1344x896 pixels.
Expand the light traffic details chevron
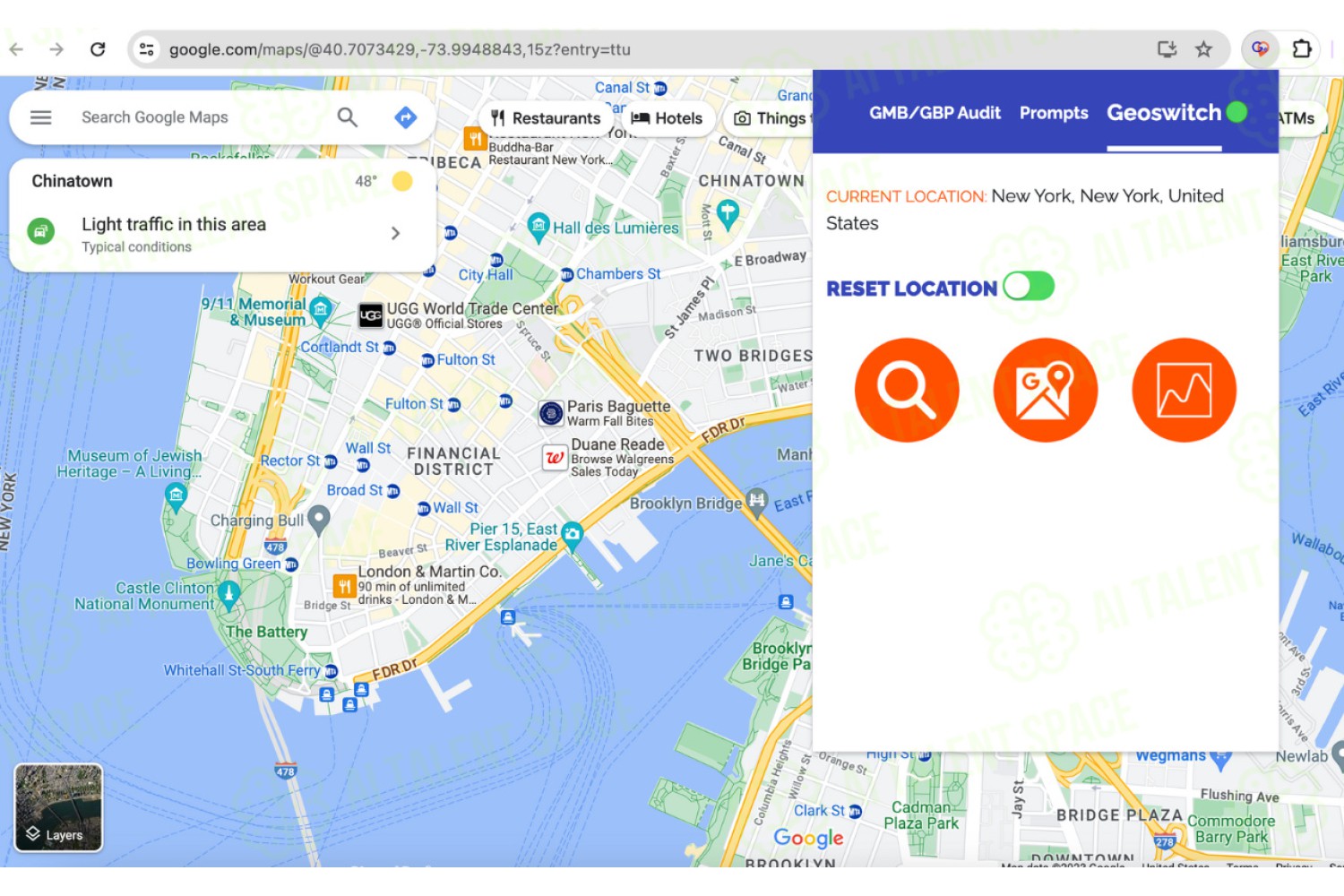[x=395, y=233]
